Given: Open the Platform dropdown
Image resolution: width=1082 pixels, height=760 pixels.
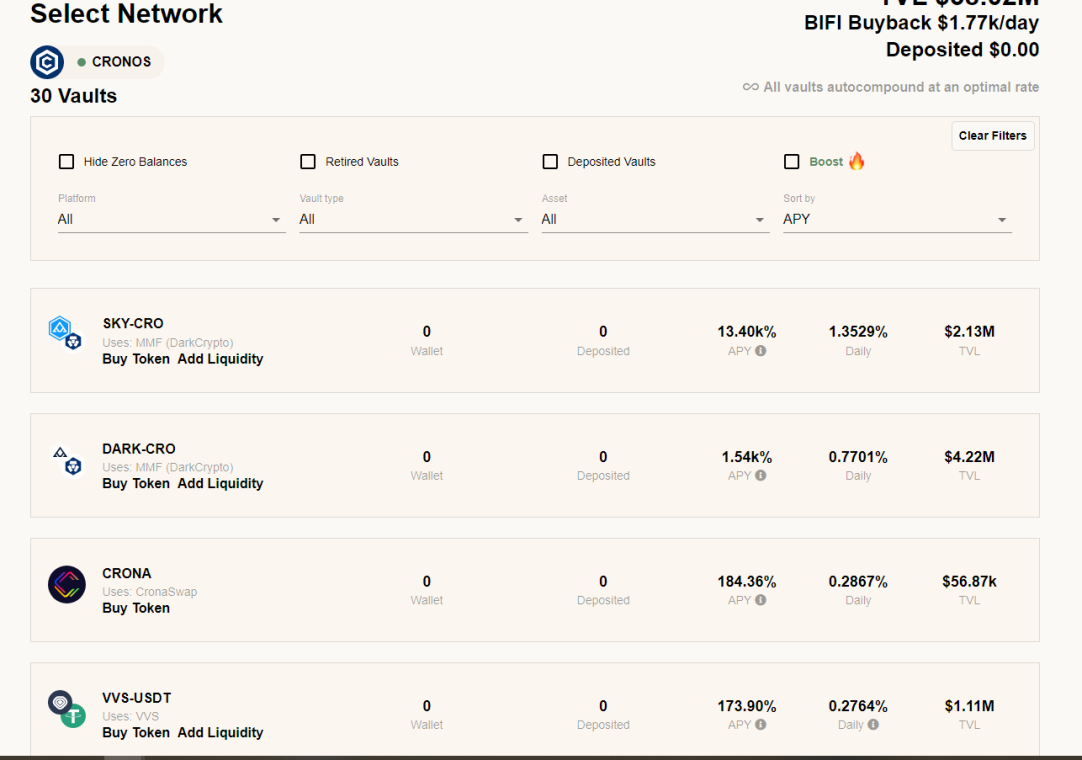Looking at the screenshot, I should [172, 220].
